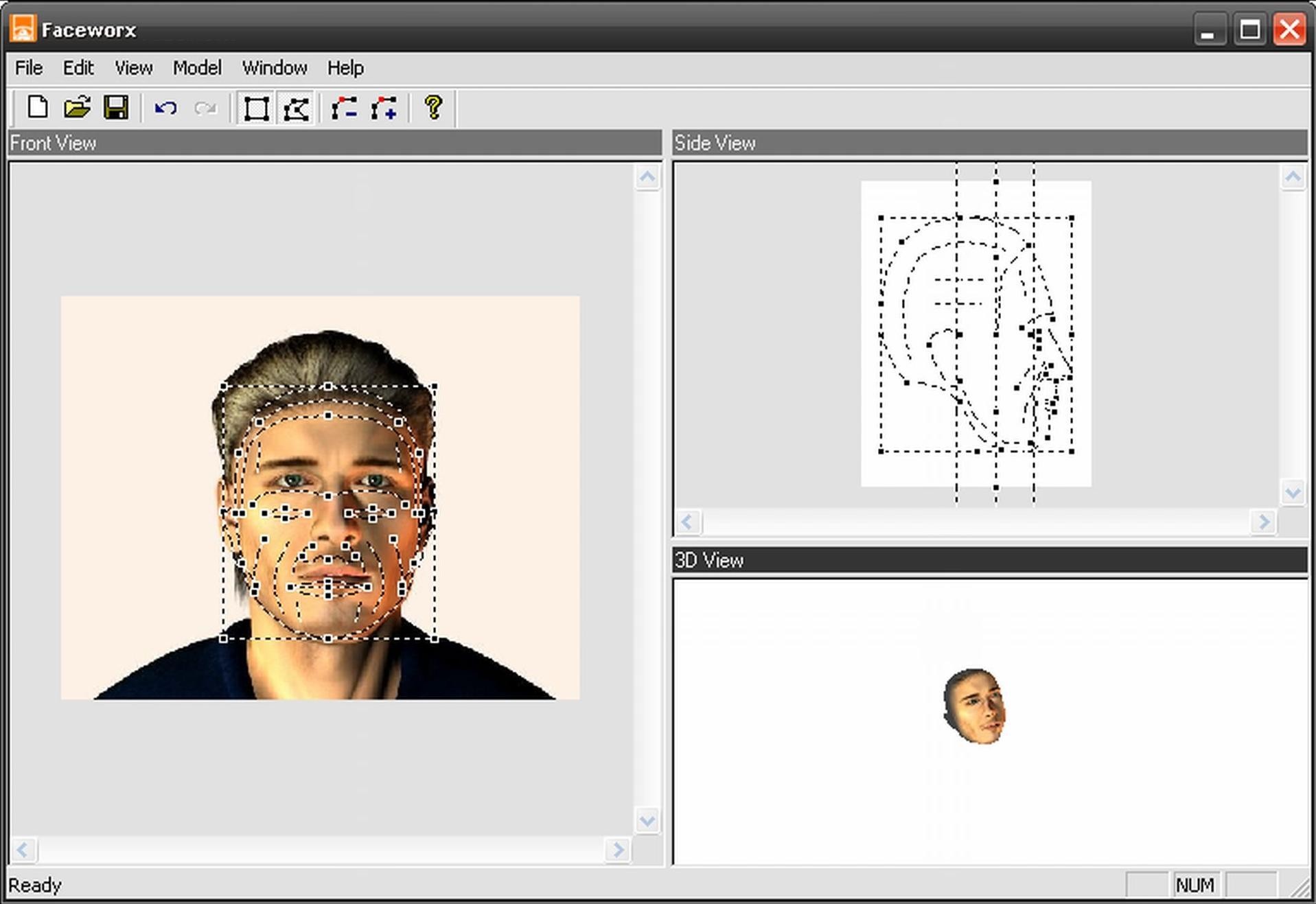Screen dimensions: 1316x904
Task: Activate the add point tool
Action: (384, 107)
